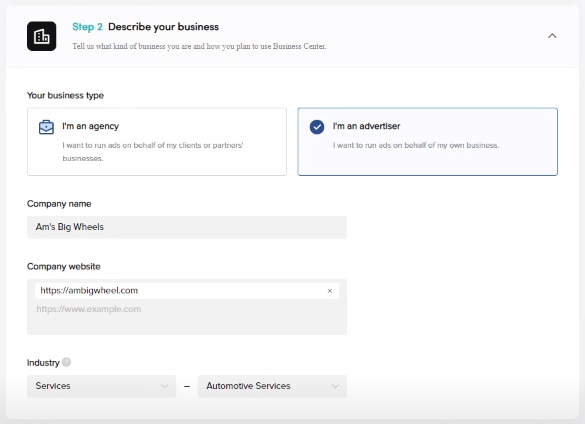Clear the ambigwheel.com website entry

[330, 291]
